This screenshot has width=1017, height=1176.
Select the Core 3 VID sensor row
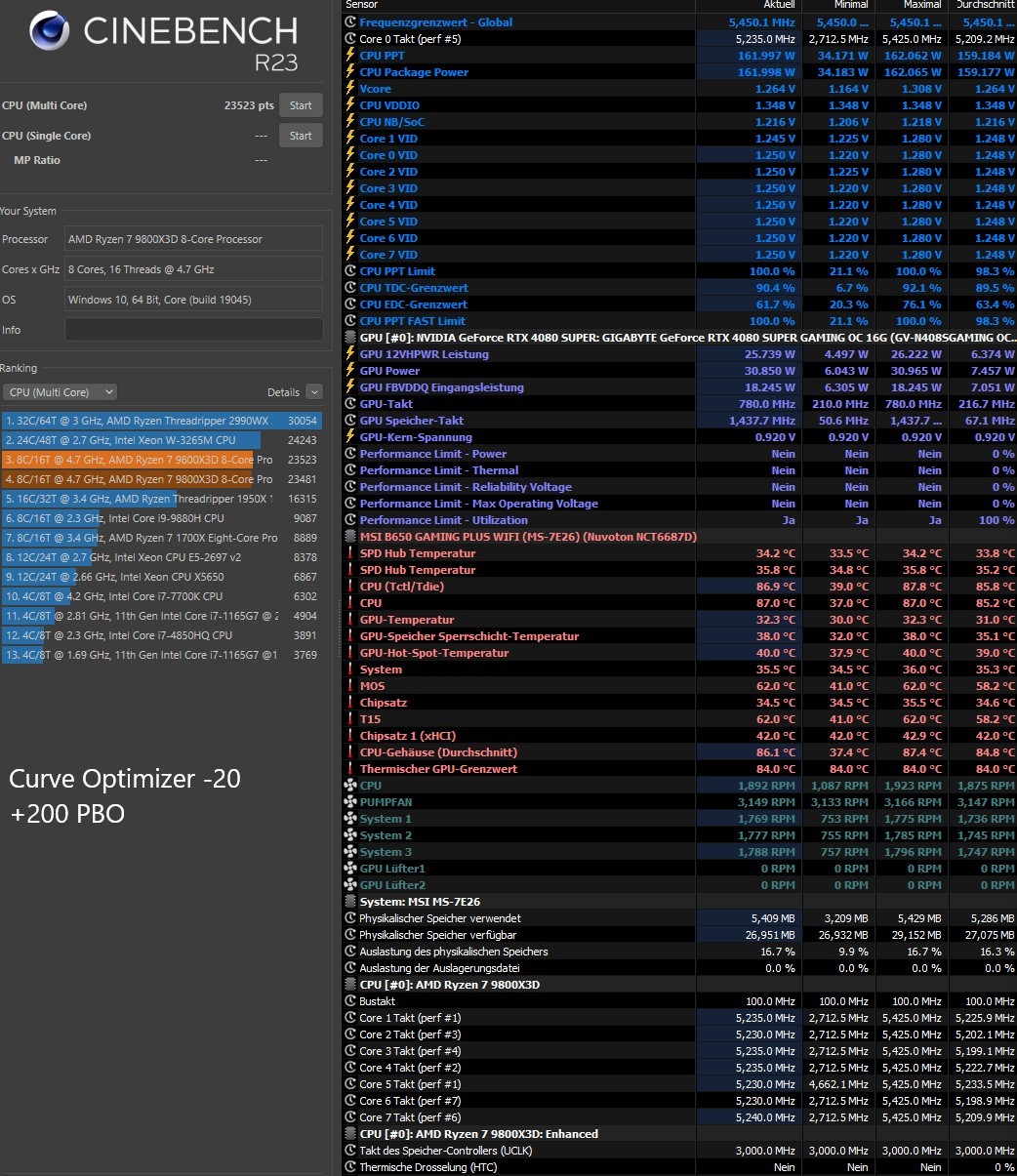[x=680, y=188]
